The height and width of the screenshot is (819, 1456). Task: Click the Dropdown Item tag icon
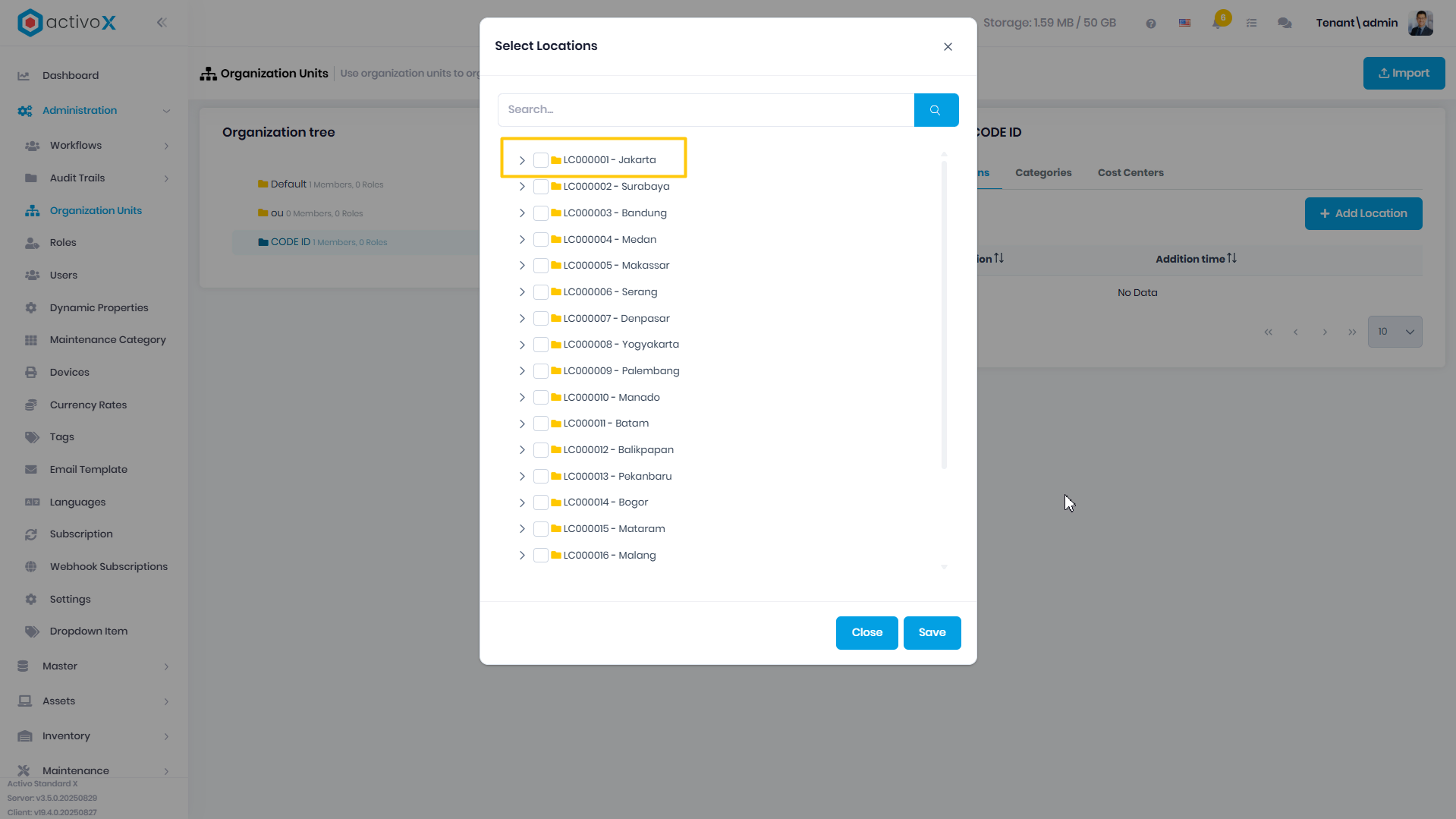pyautogui.click(x=32, y=632)
